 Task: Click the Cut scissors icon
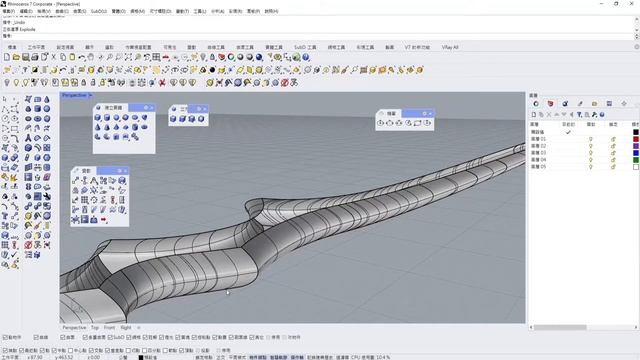(x=53, y=57)
